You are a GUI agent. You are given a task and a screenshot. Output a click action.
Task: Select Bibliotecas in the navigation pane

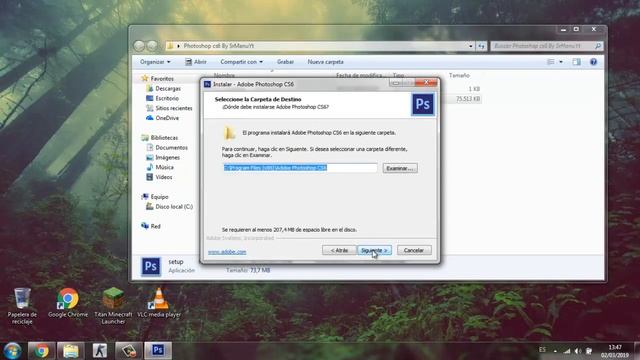point(164,138)
